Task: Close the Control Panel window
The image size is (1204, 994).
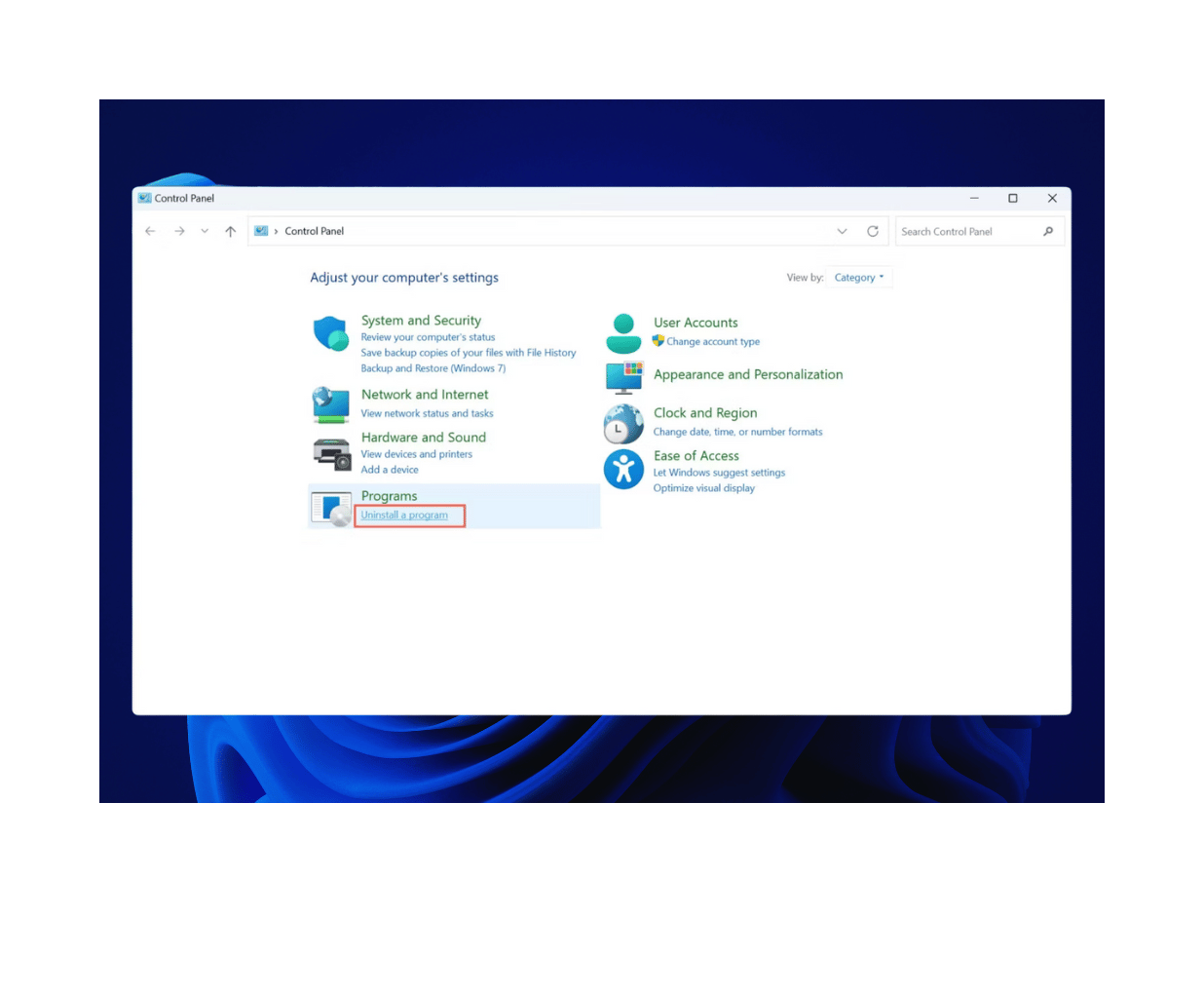Action: [x=1052, y=198]
